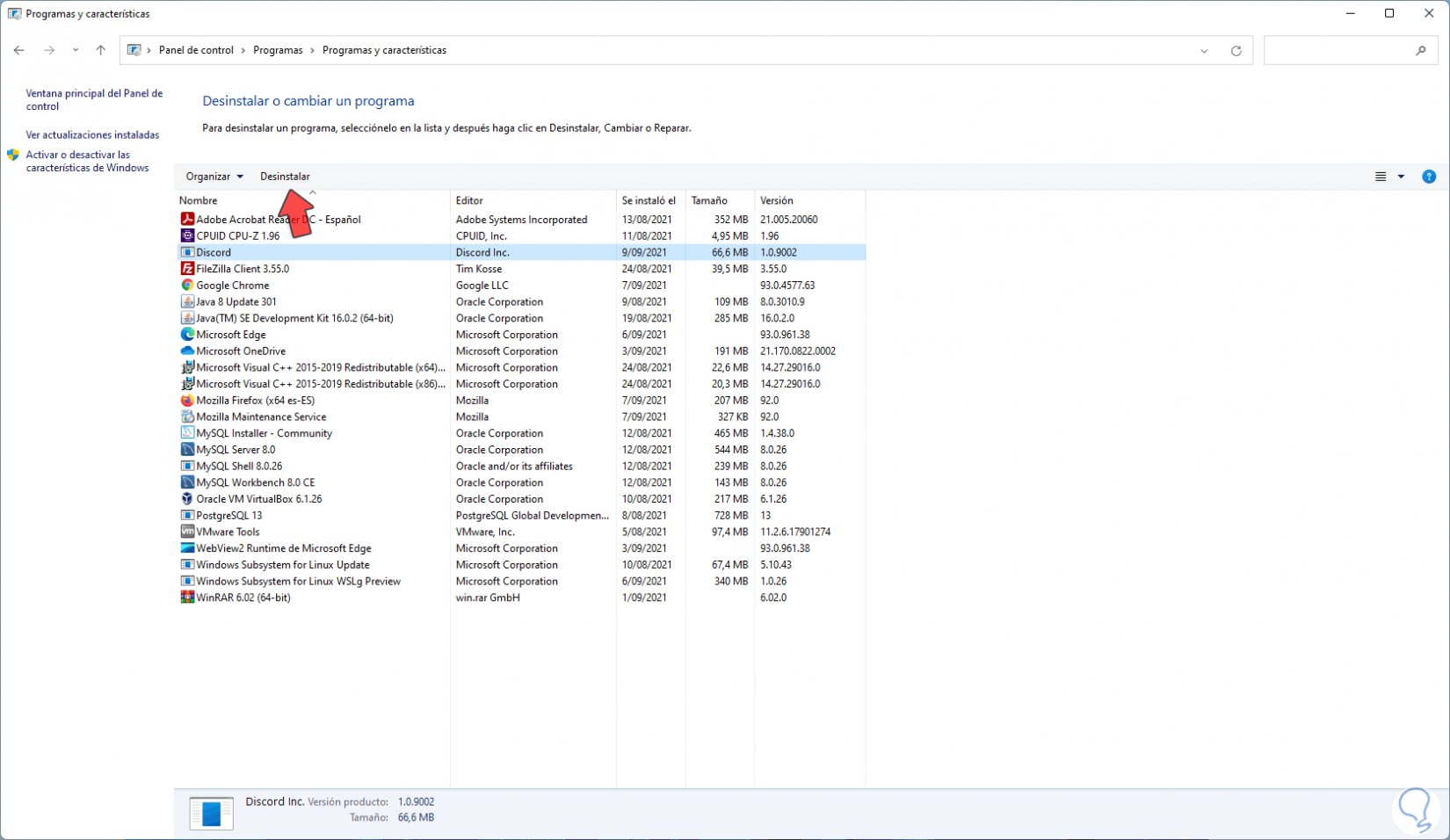Image resolution: width=1450 pixels, height=840 pixels.
Task: Click the MySQL Installer - Community icon
Action: point(187,433)
